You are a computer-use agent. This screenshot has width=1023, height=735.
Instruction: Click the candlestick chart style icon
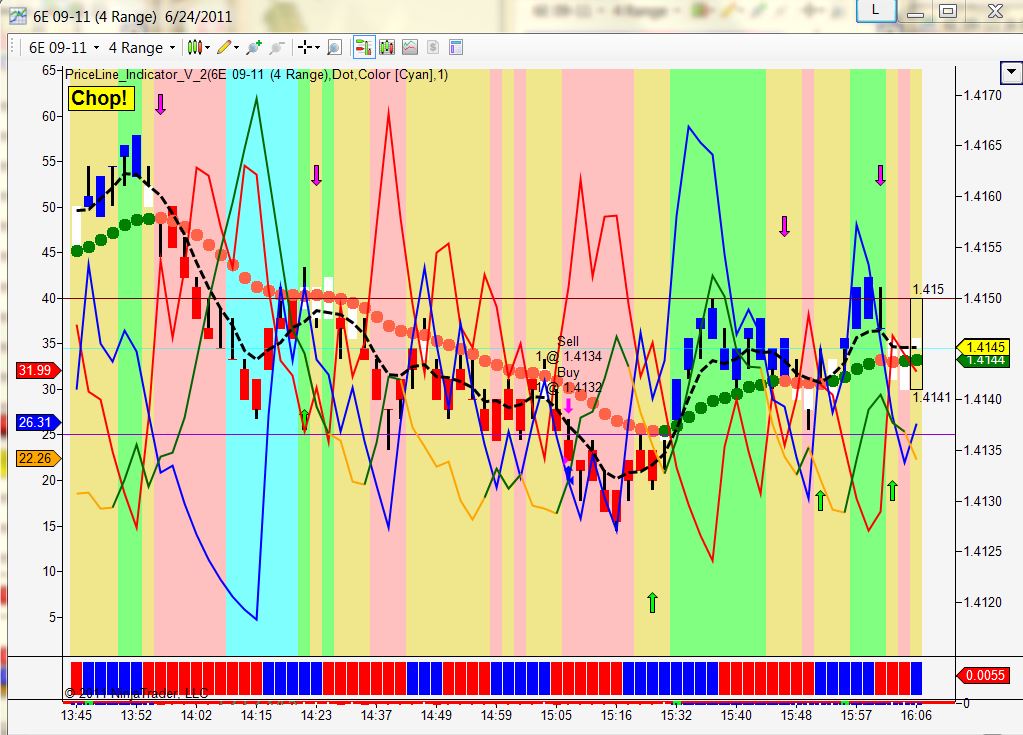click(194, 47)
